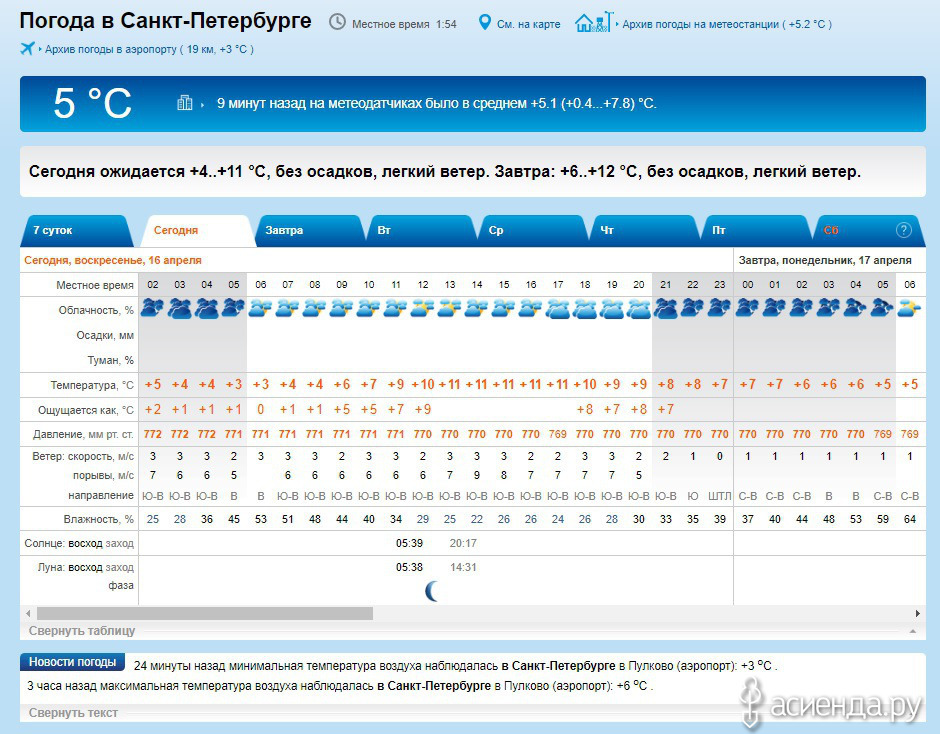Click the city buildings sensor icon
Viewport: 940px width, 734px height.
coord(185,103)
